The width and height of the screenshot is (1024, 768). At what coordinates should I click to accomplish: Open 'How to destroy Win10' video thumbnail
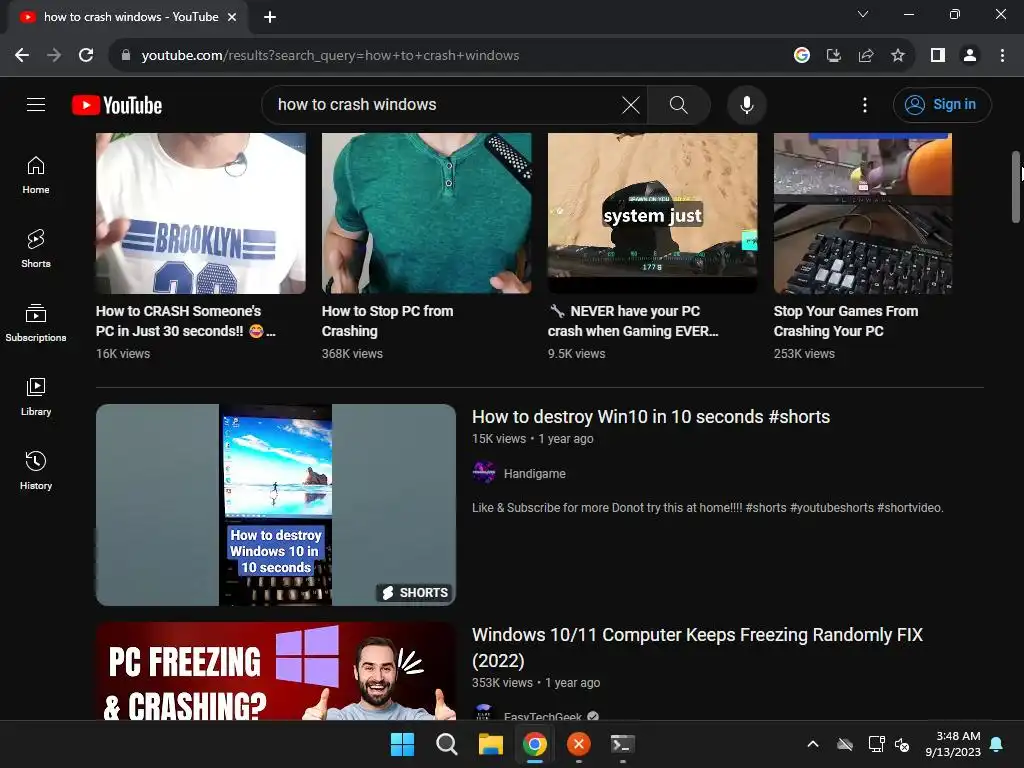point(276,505)
